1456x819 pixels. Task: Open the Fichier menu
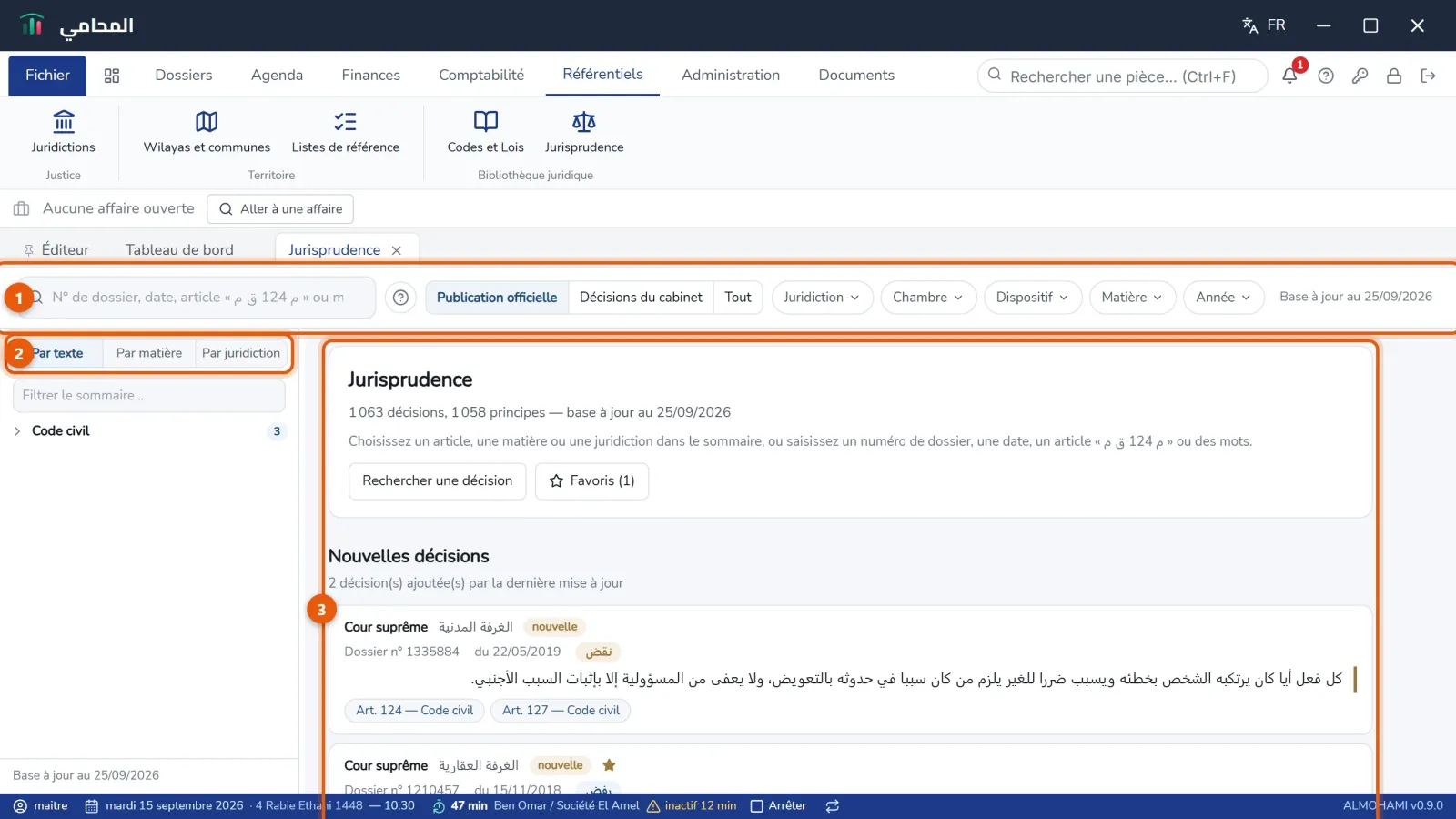[x=47, y=76]
